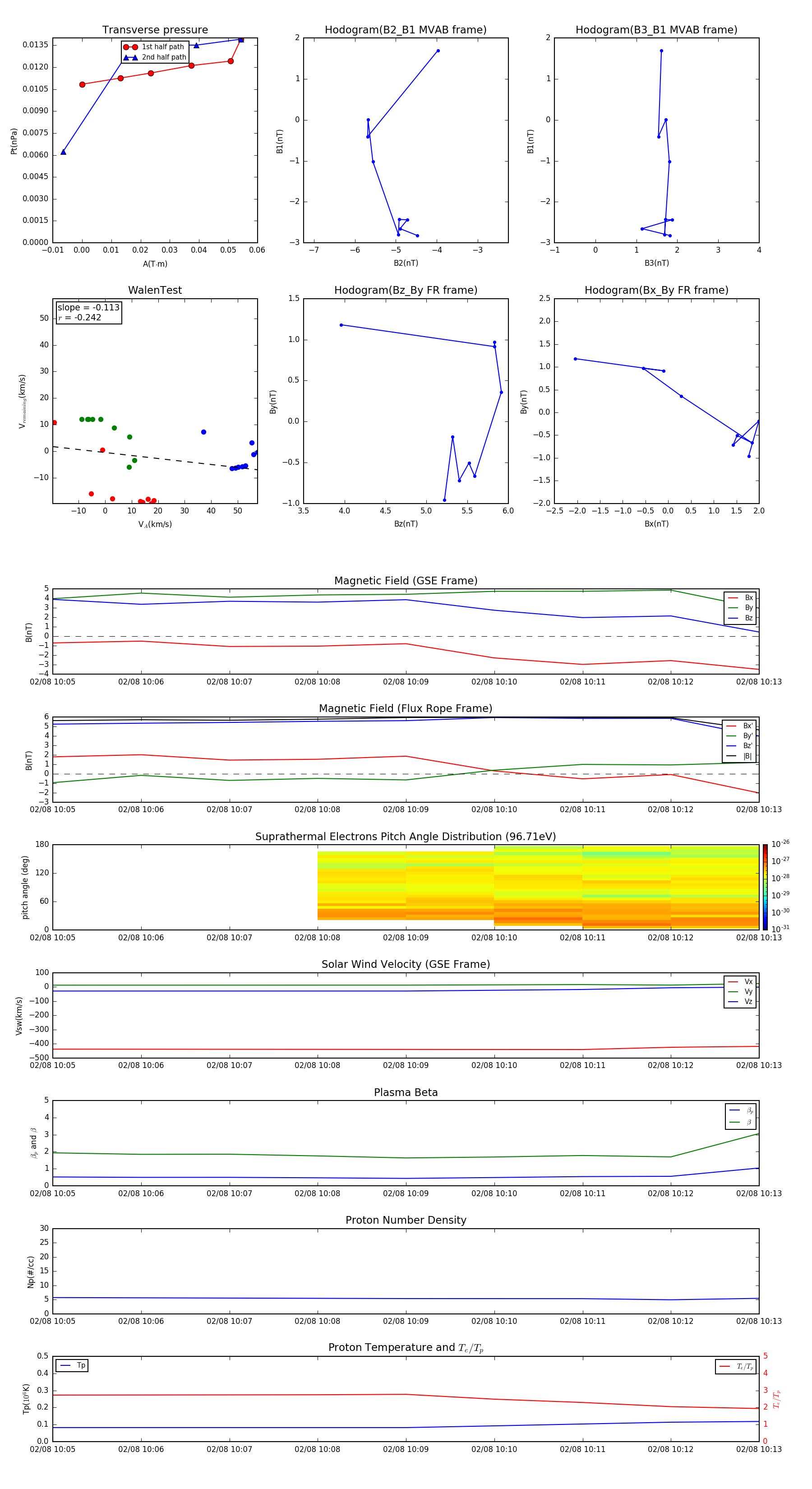This screenshot has height=1489, width=812.
Task: Click the B3(nT) x-axis label
Action: pyautogui.click(x=656, y=263)
